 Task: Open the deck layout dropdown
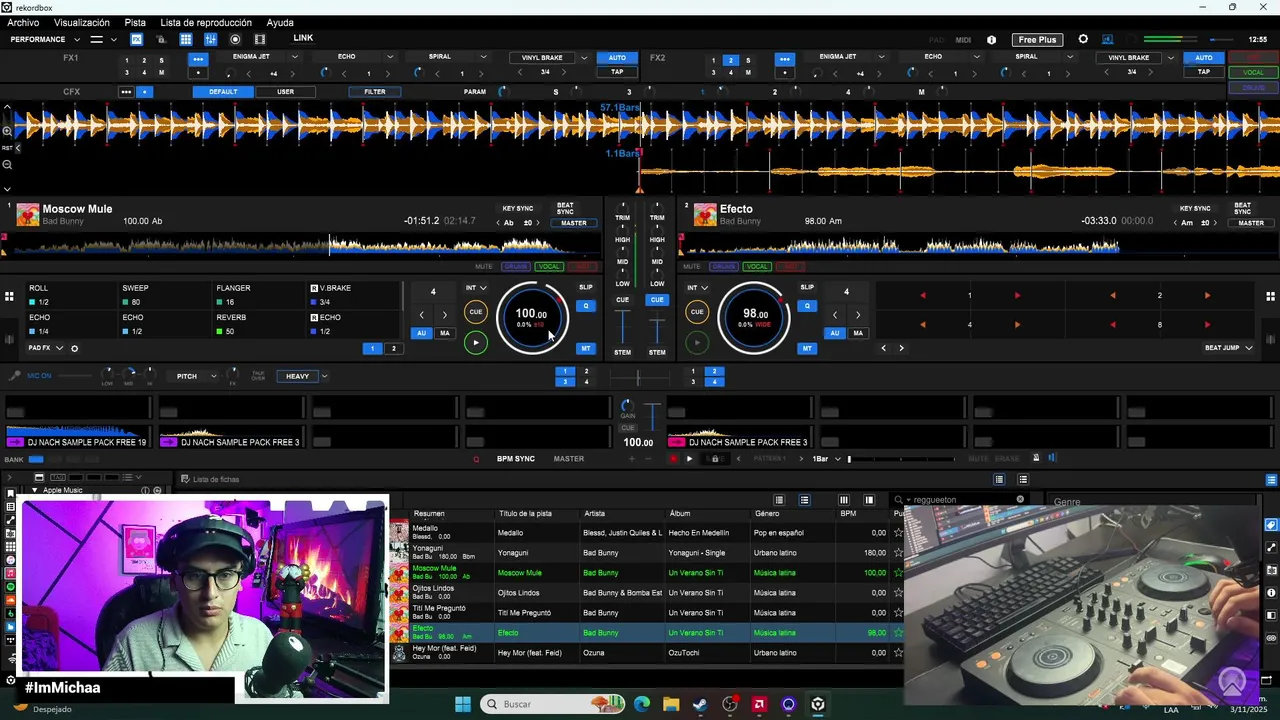[103, 40]
